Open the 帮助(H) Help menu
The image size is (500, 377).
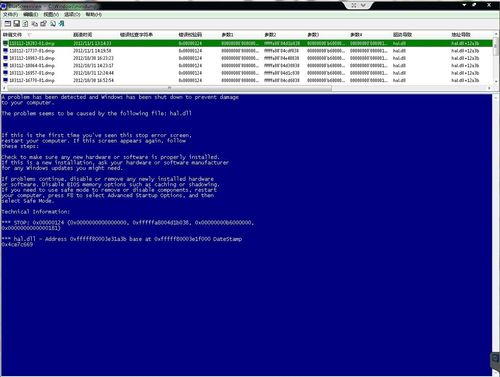point(94,15)
